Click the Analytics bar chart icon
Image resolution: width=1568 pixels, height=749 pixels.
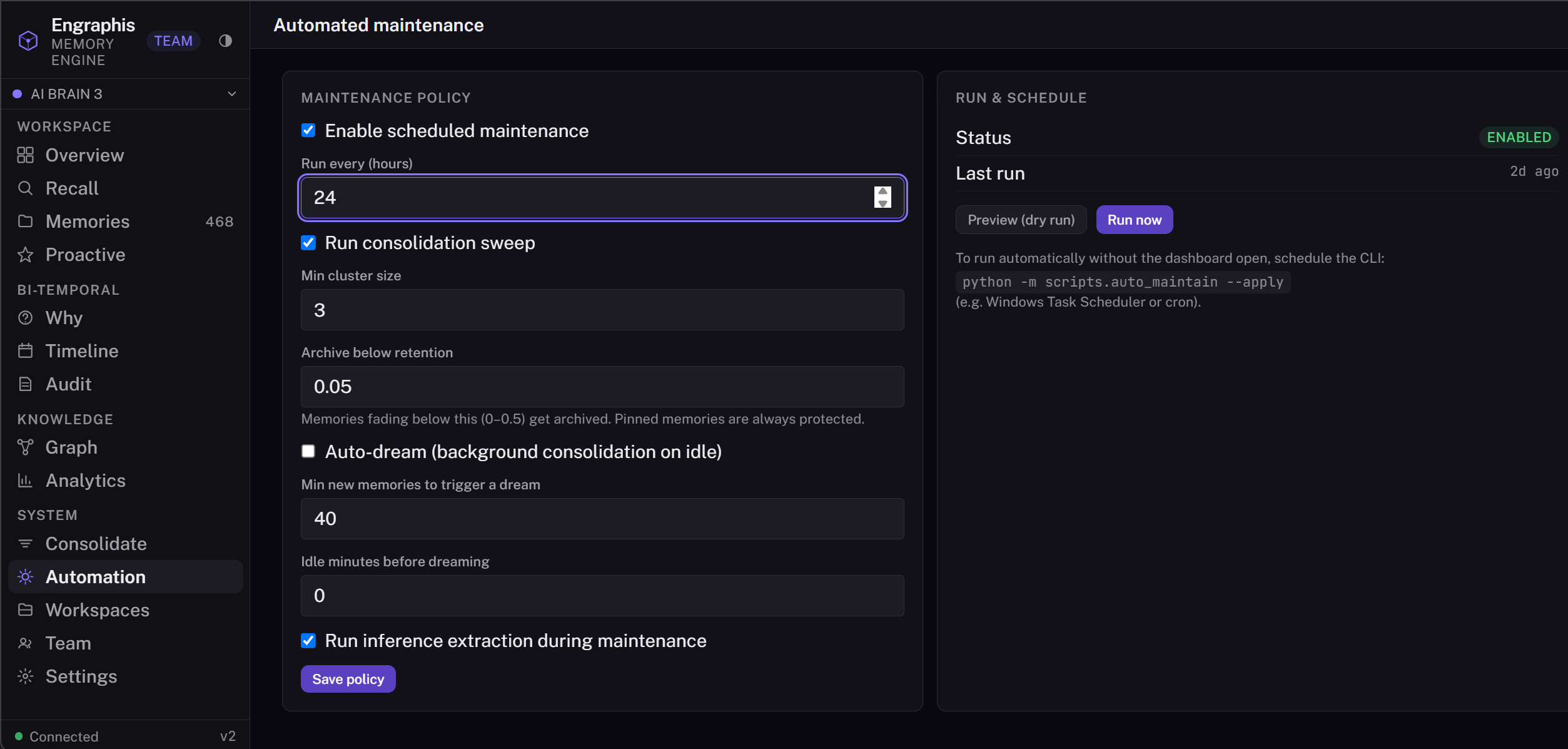pyautogui.click(x=25, y=481)
